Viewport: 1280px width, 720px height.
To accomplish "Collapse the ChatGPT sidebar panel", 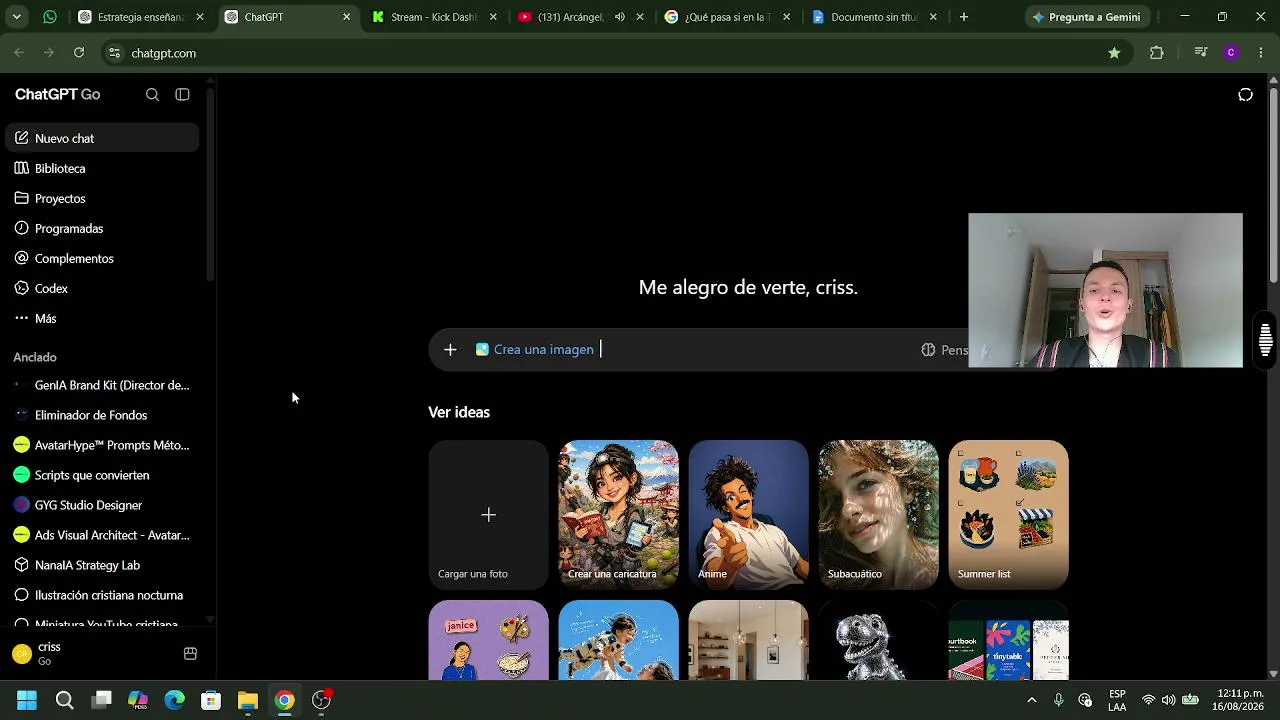I will tap(182, 94).
